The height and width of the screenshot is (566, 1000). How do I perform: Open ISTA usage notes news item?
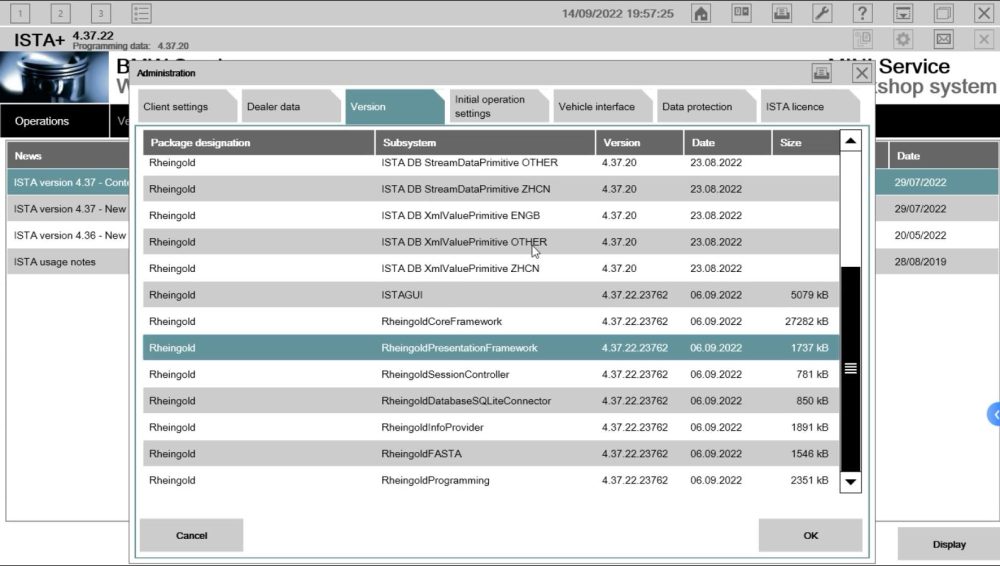68,262
